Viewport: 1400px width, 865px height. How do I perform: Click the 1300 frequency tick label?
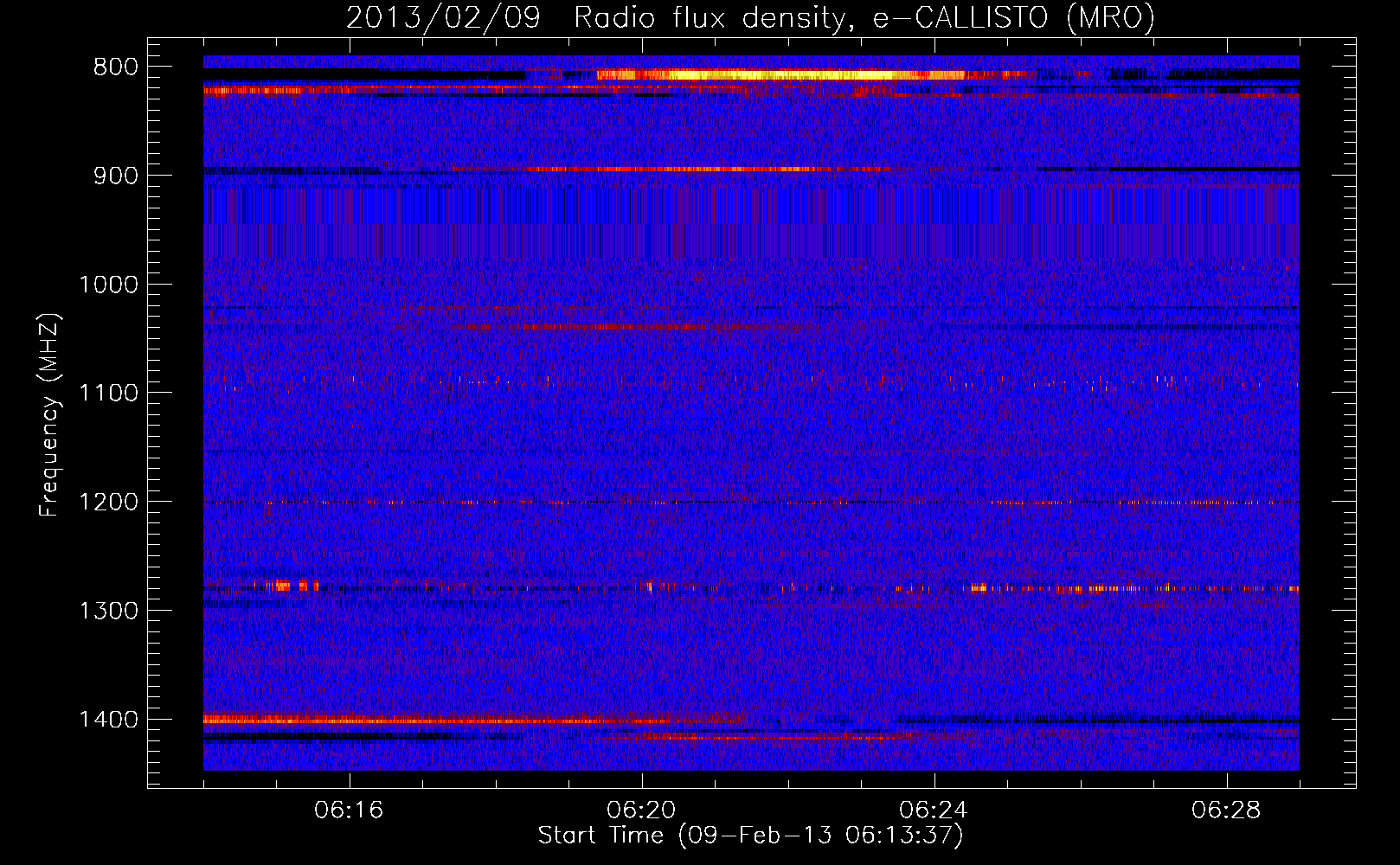click(109, 611)
